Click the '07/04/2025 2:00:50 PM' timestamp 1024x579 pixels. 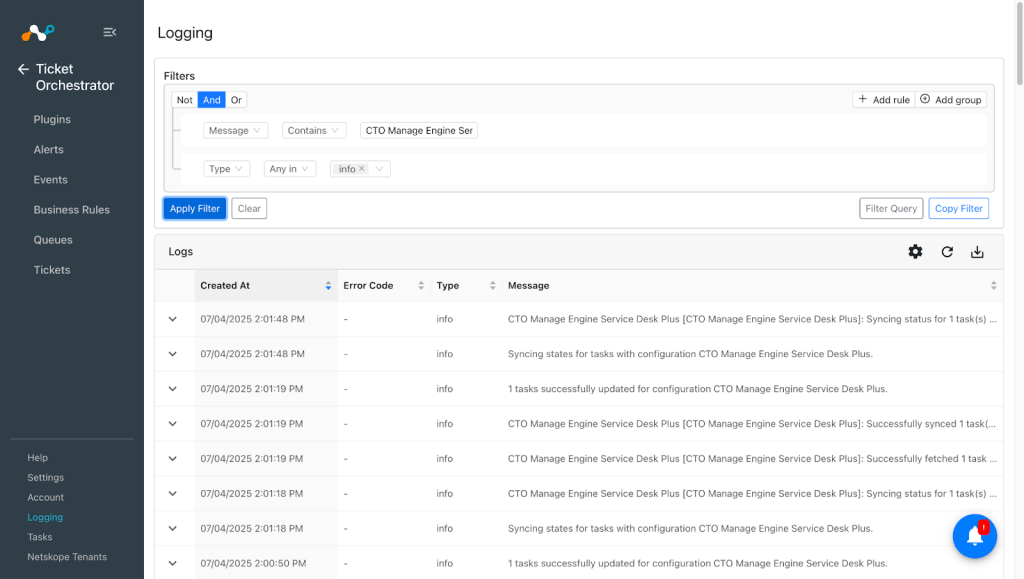coord(253,563)
